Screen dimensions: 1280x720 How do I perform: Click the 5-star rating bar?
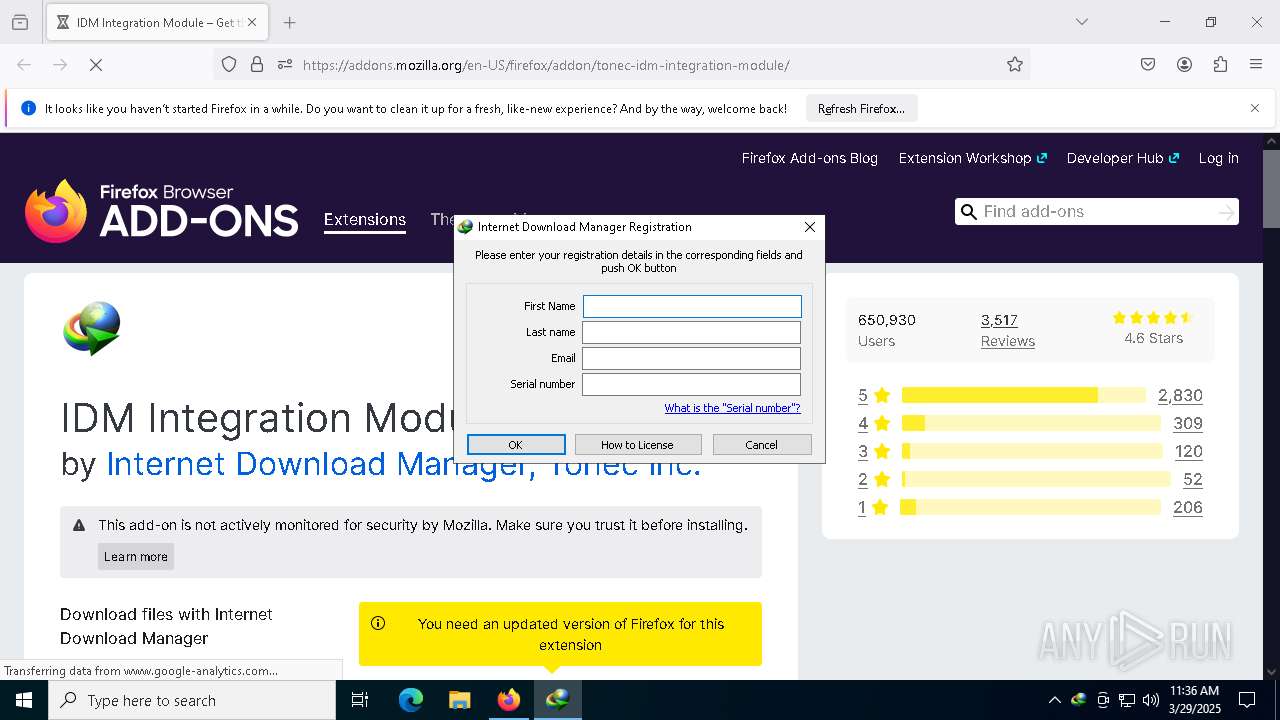tap(1023, 395)
